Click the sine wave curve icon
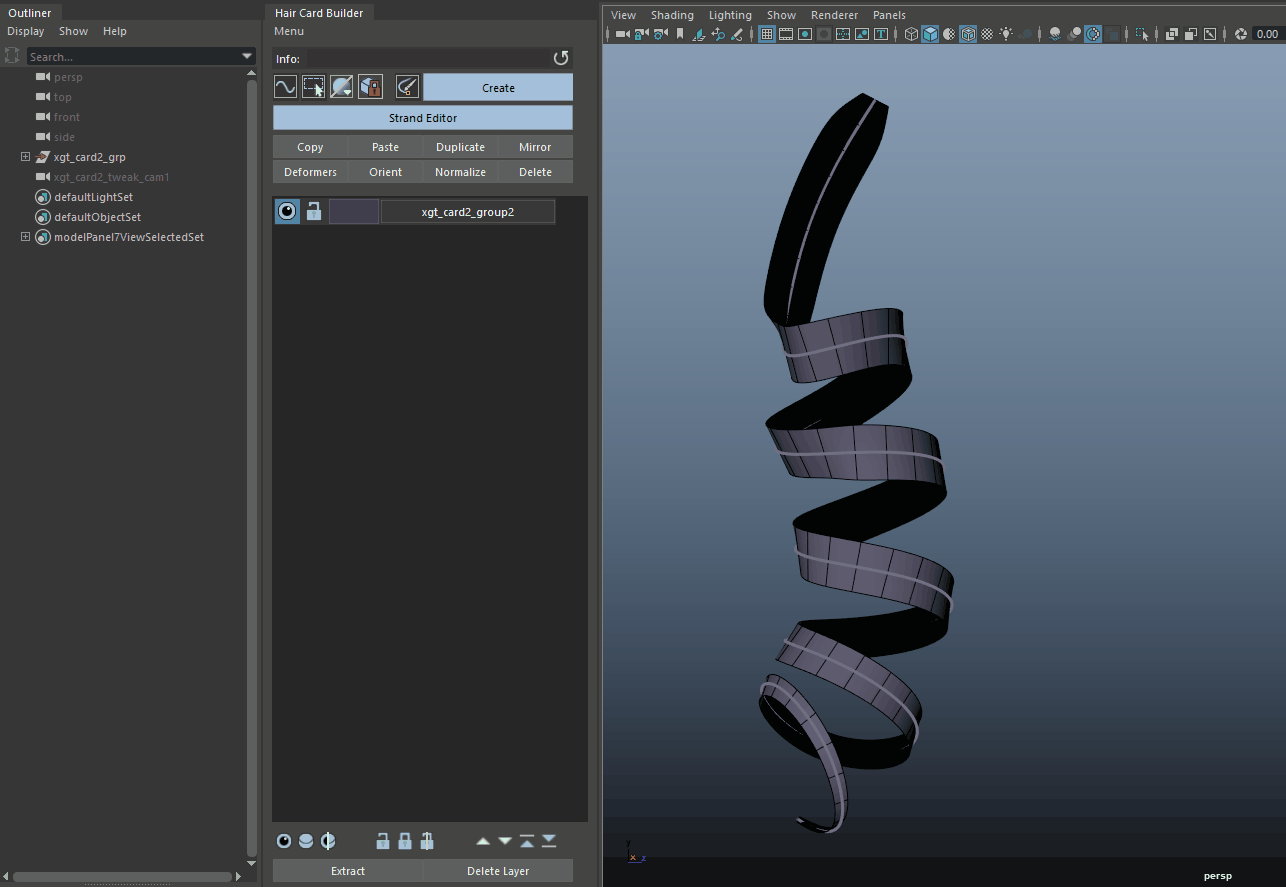This screenshot has height=887, width=1286. [x=285, y=88]
